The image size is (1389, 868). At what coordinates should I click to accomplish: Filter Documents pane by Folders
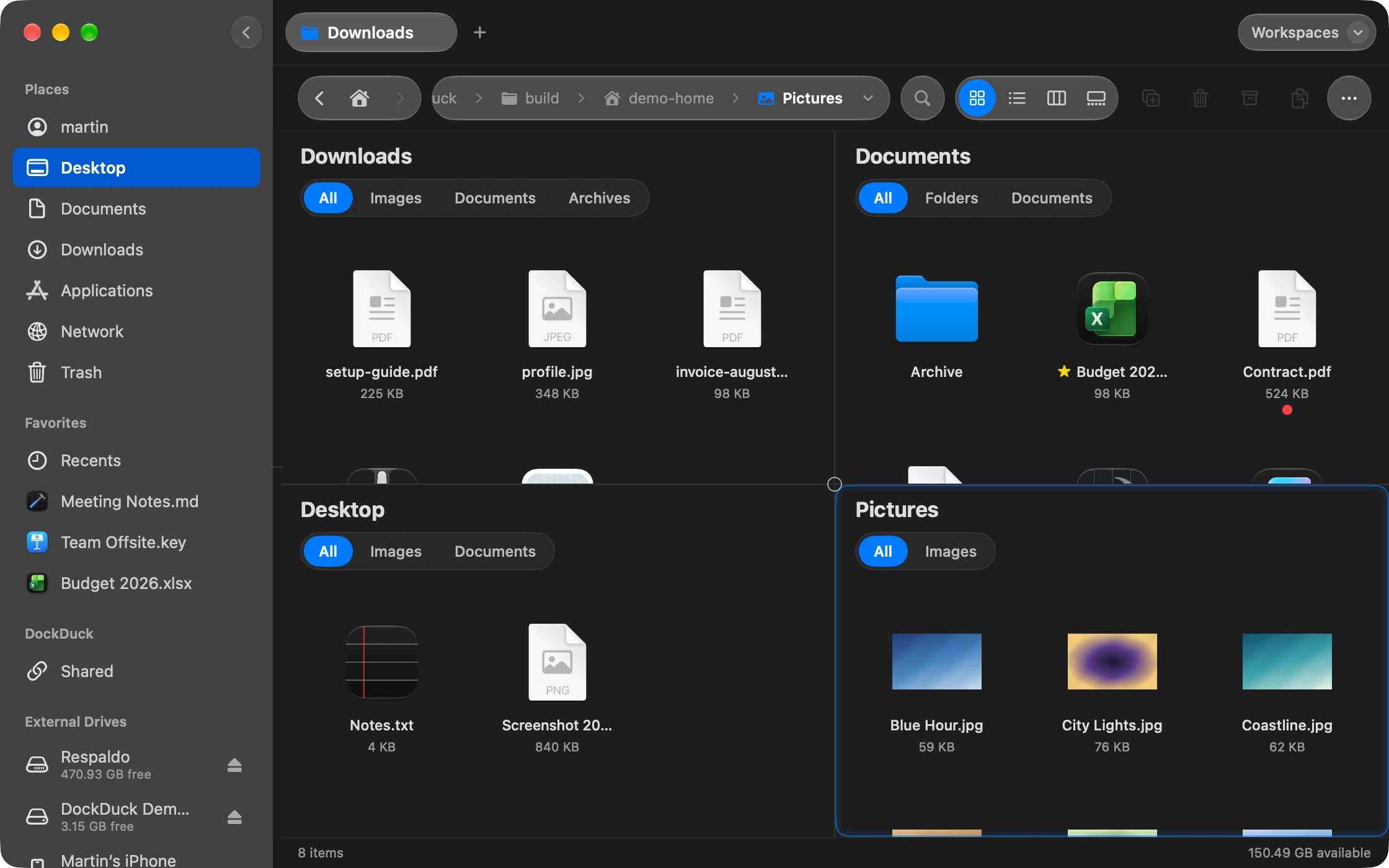[x=951, y=198]
